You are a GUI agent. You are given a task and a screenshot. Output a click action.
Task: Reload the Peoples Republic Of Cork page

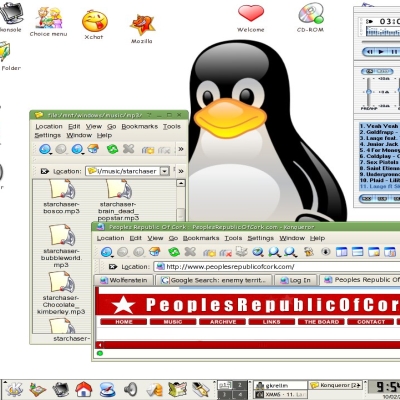(174, 252)
